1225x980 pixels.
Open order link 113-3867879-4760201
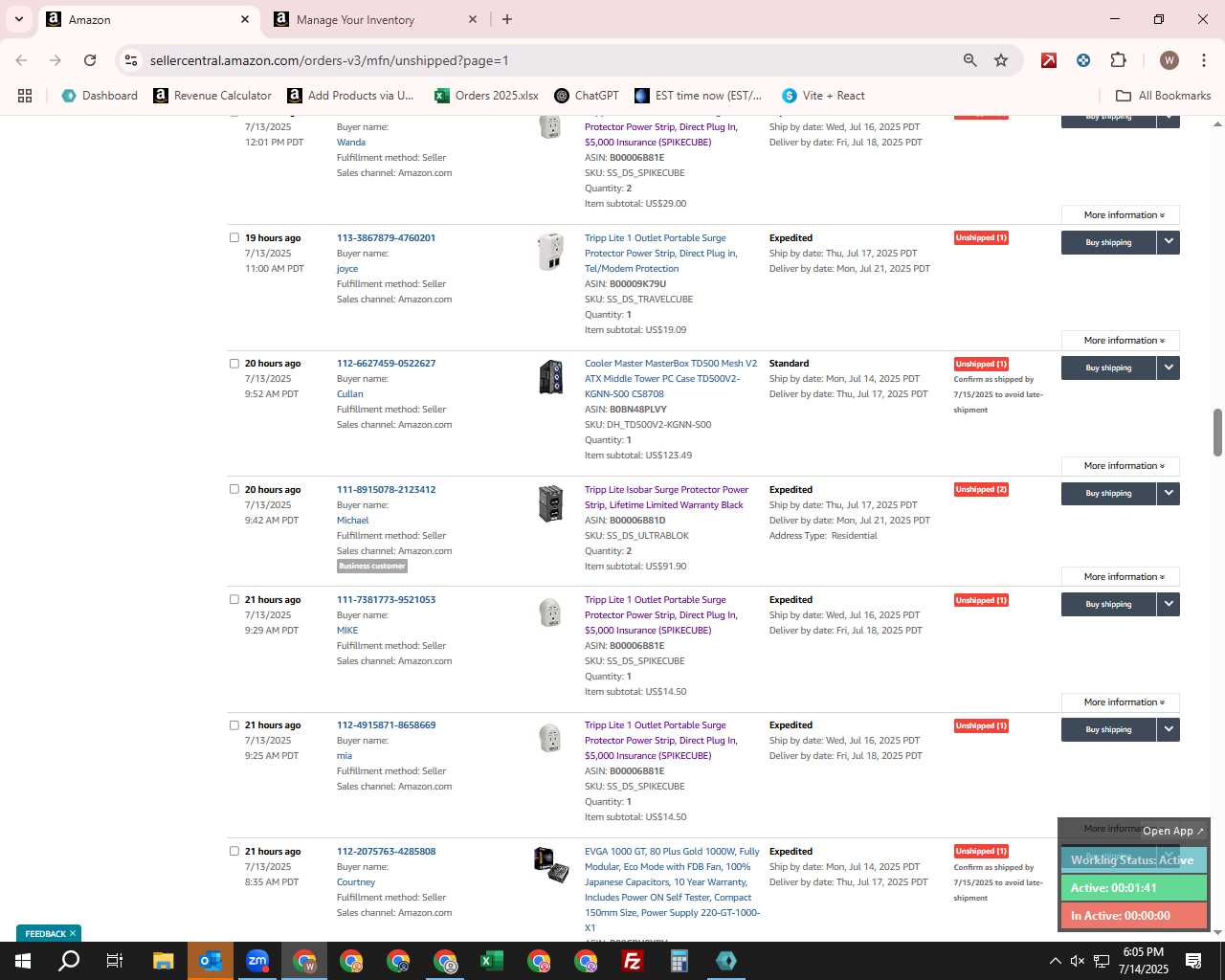(x=386, y=237)
